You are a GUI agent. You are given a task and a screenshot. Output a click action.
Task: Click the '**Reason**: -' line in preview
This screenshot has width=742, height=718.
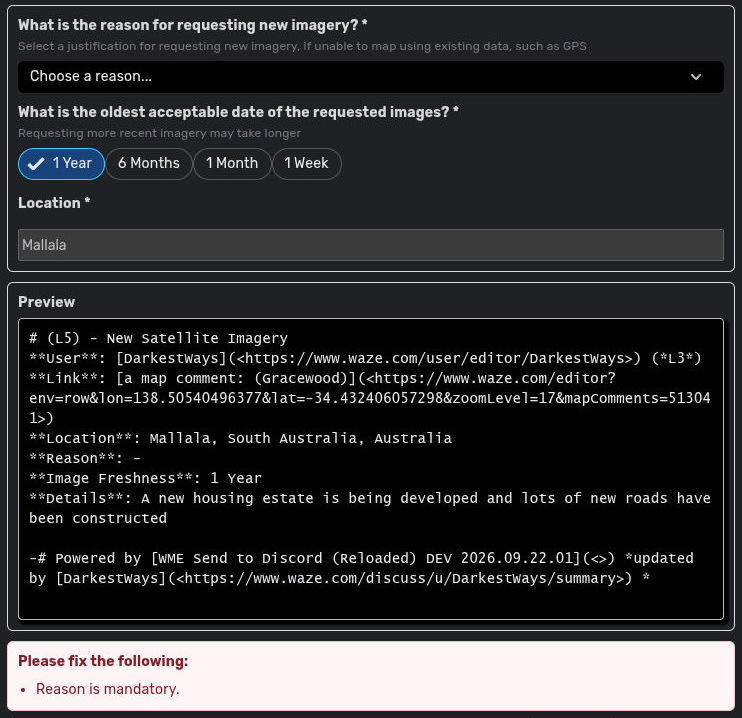point(85,459)
